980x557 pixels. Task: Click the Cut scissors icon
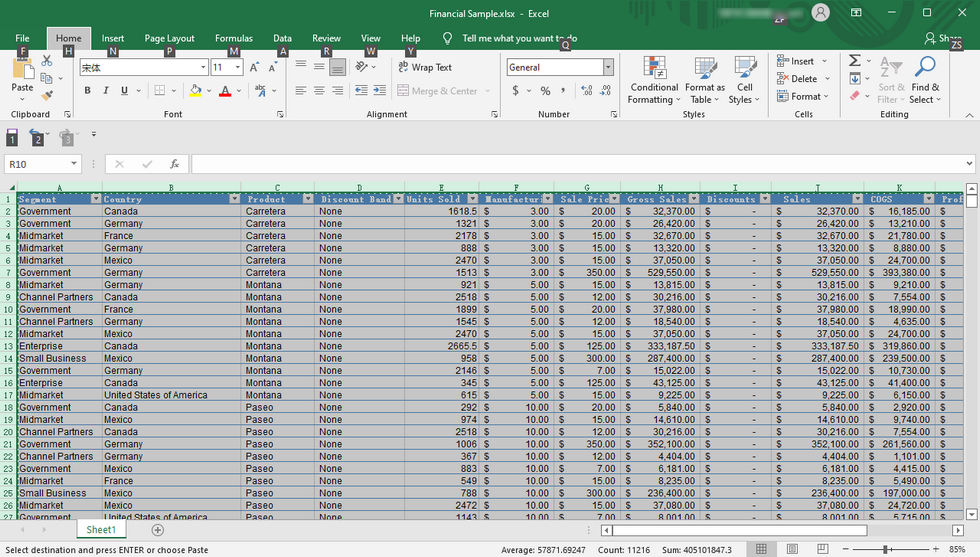(x=46, y=62)
